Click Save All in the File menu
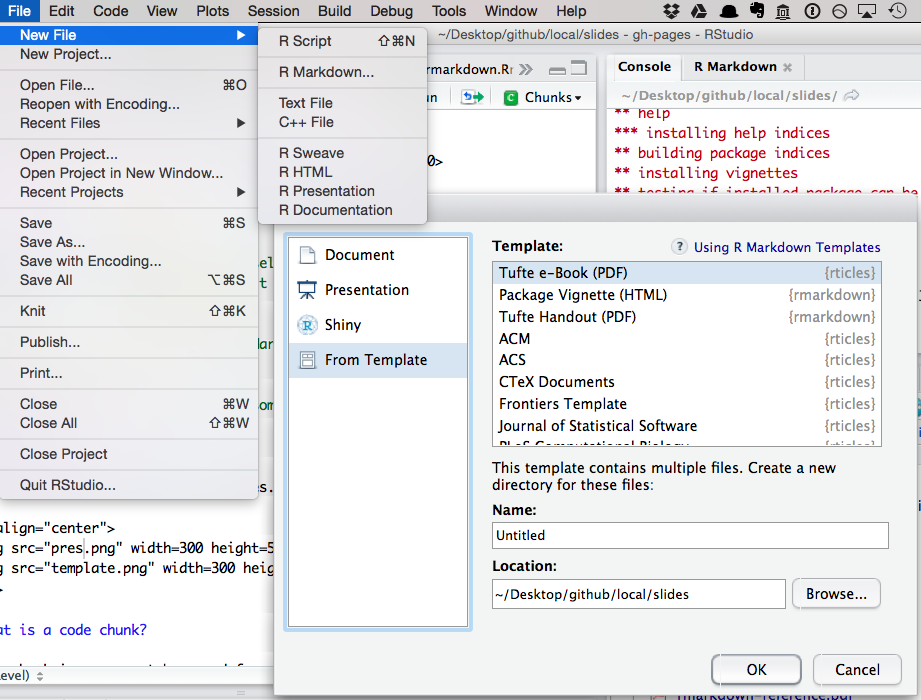The width and height of the screenshot is (921, 700). 129,280
